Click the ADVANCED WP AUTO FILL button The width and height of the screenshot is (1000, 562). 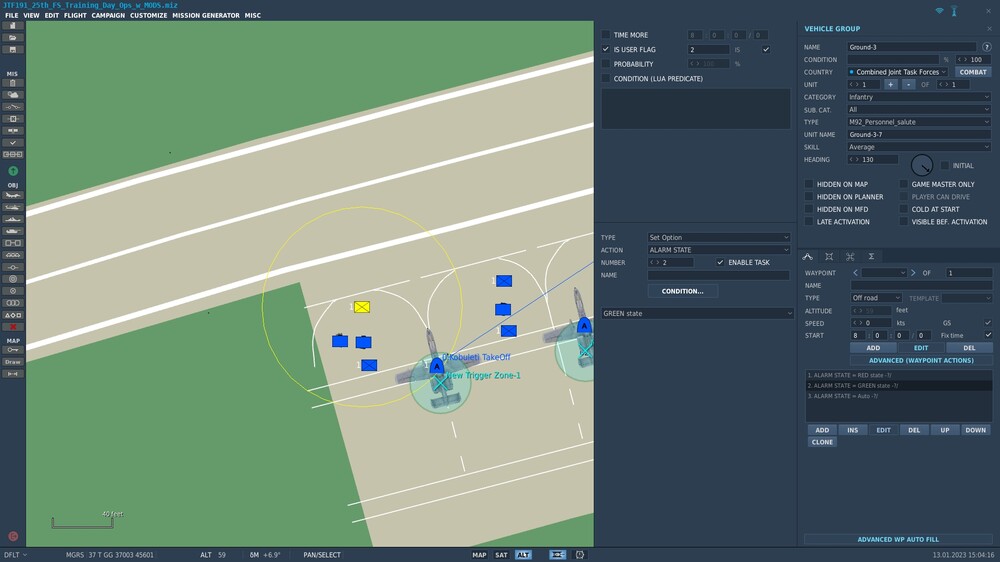898,539
